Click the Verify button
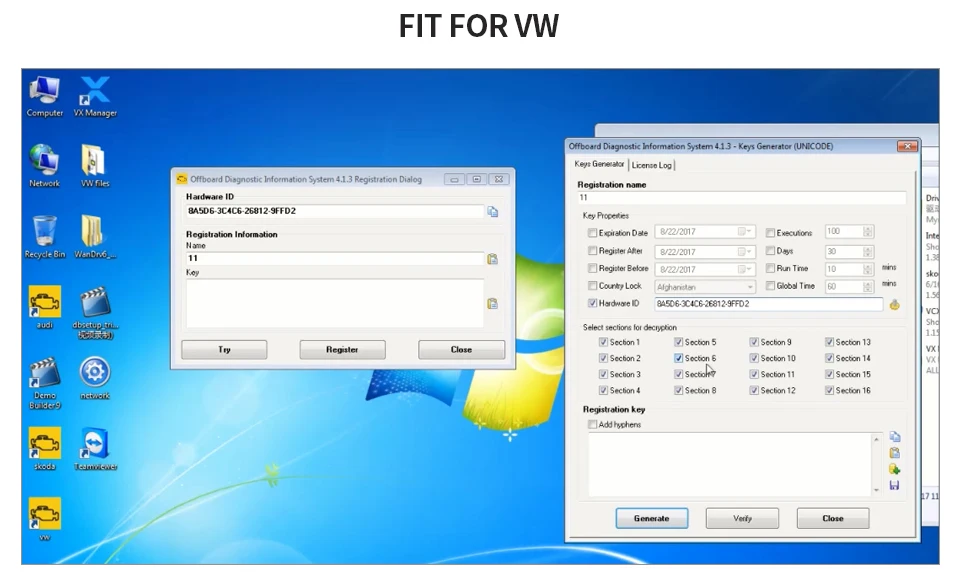This screenshot has width=960, height=579. (742, 518)
